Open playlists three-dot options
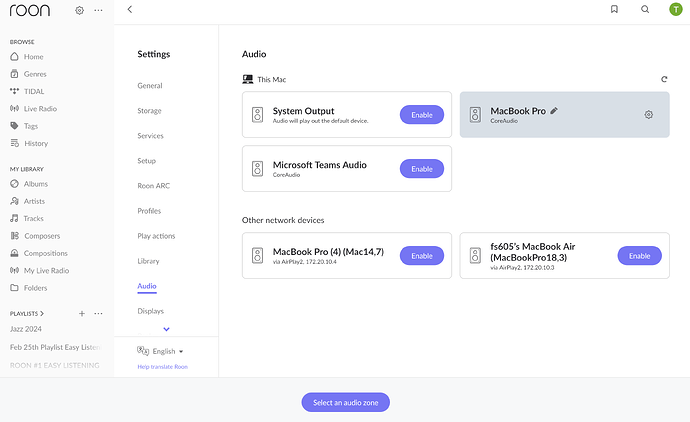 click(98, 313)
